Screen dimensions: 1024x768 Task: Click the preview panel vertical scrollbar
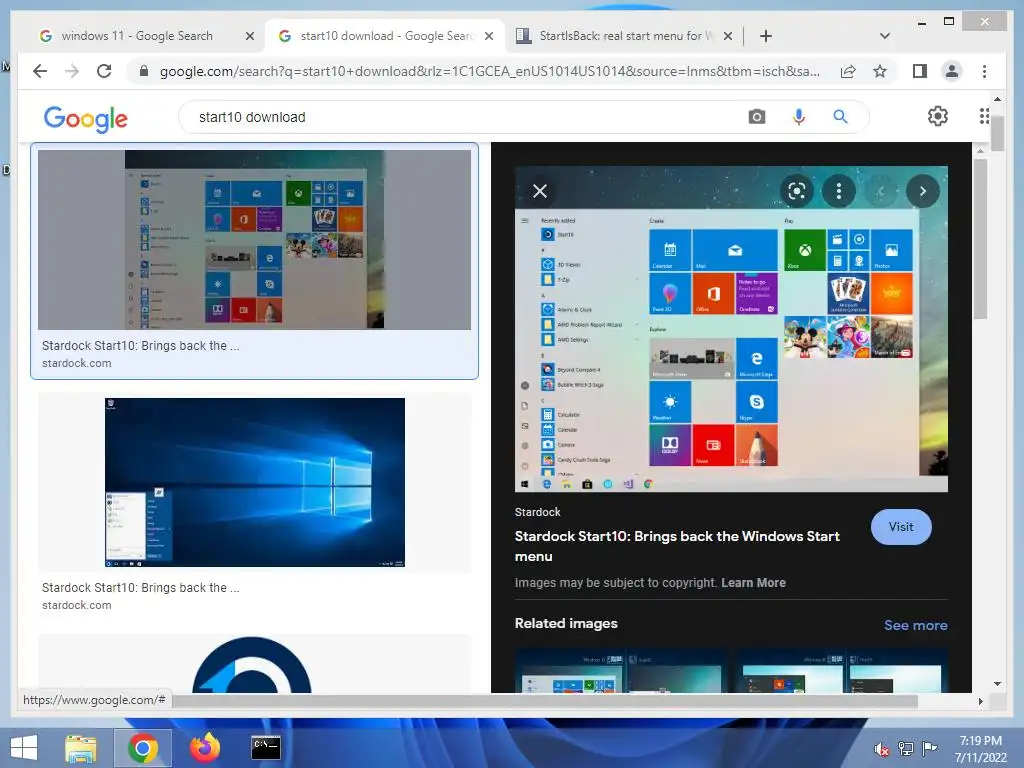(x=980, y=238)
